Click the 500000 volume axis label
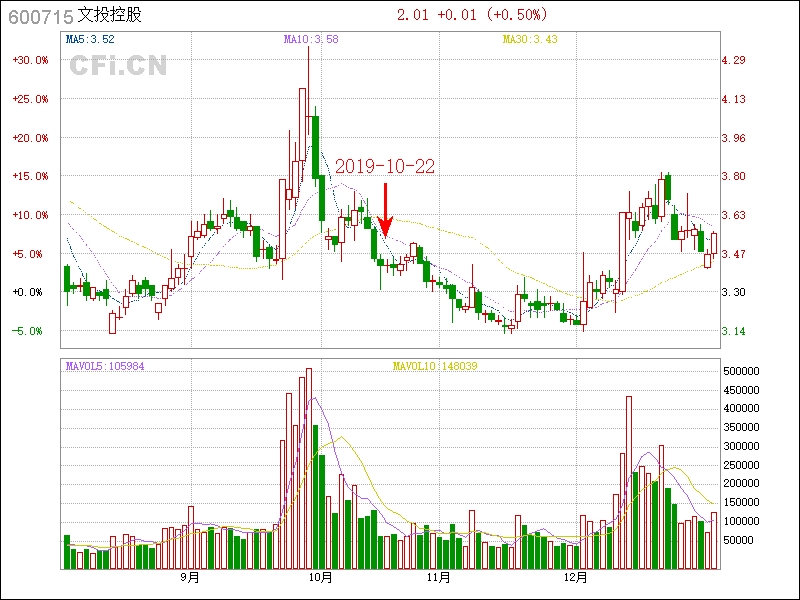The width and height of the screenshot is (800, 600). coord(744,370)
